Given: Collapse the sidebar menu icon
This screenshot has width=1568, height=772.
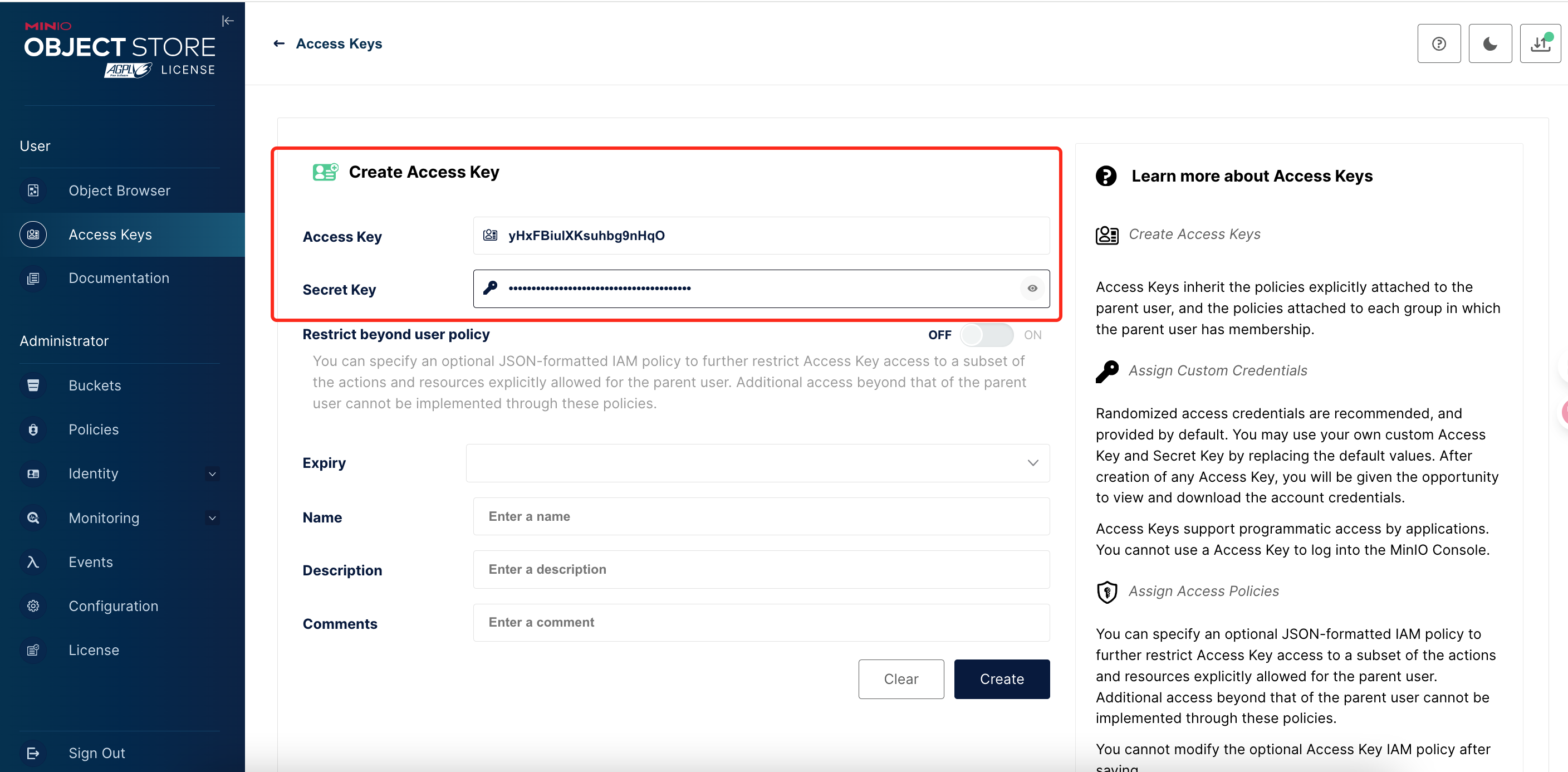Looking at the screenshot, I should (228, 21).
